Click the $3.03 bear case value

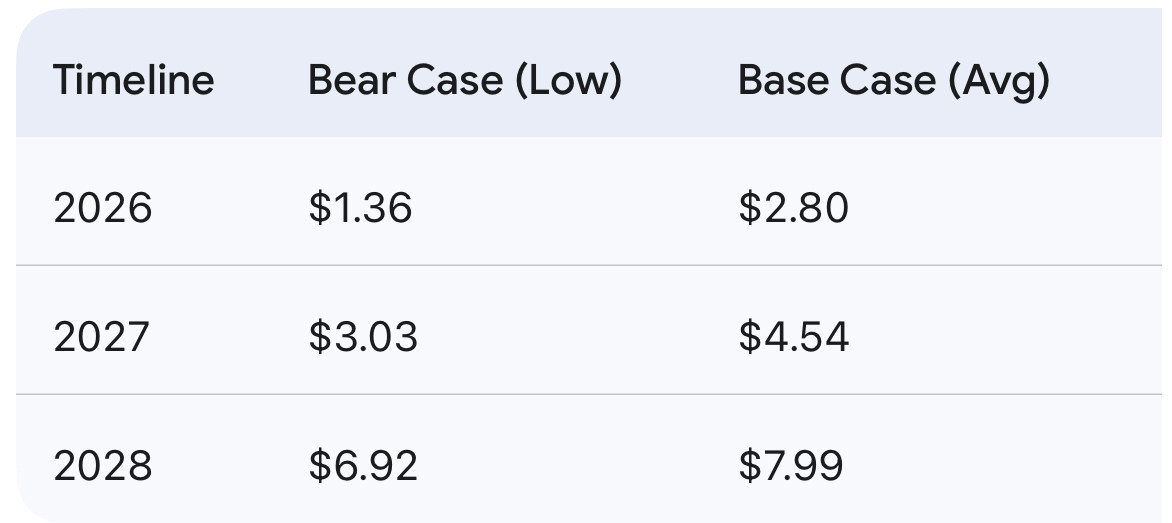pos(362,337)
